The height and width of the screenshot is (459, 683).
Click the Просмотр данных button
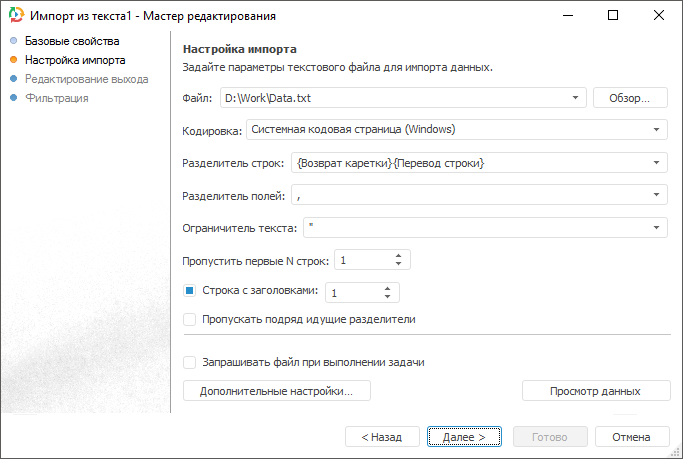[595, 391]
